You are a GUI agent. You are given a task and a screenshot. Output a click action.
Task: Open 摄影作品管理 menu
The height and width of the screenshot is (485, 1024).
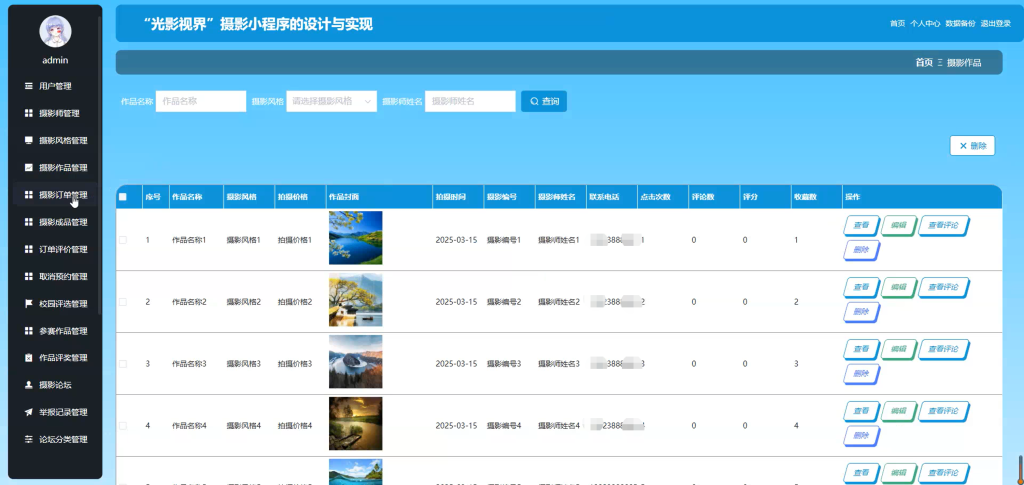(56, 167)
